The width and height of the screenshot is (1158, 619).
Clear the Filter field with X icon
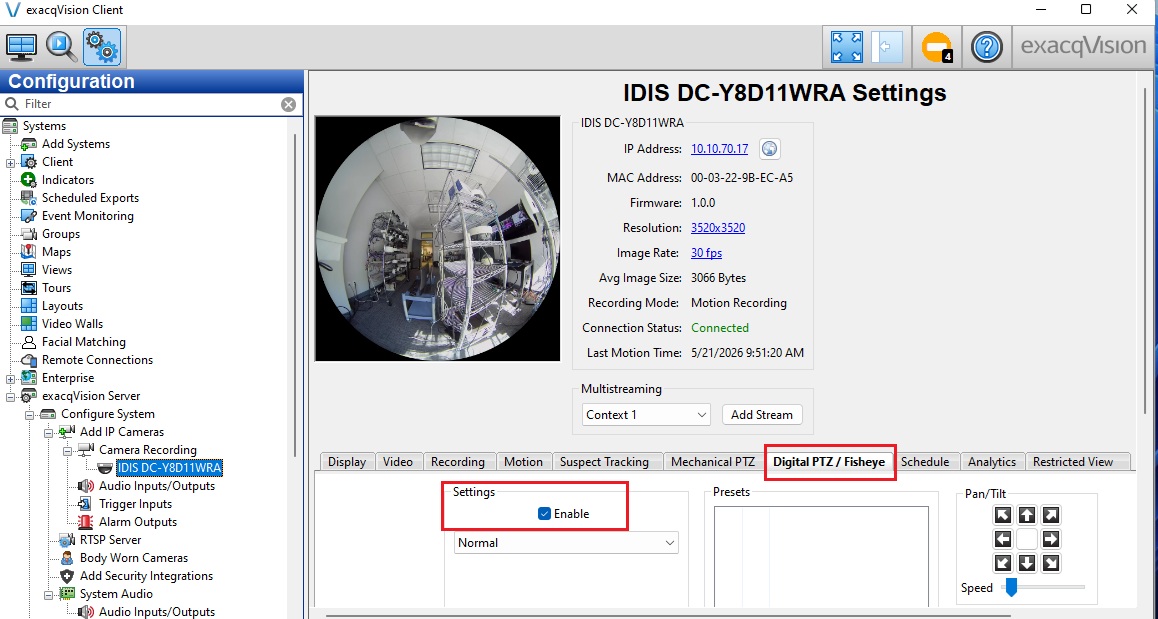point(289,104)
